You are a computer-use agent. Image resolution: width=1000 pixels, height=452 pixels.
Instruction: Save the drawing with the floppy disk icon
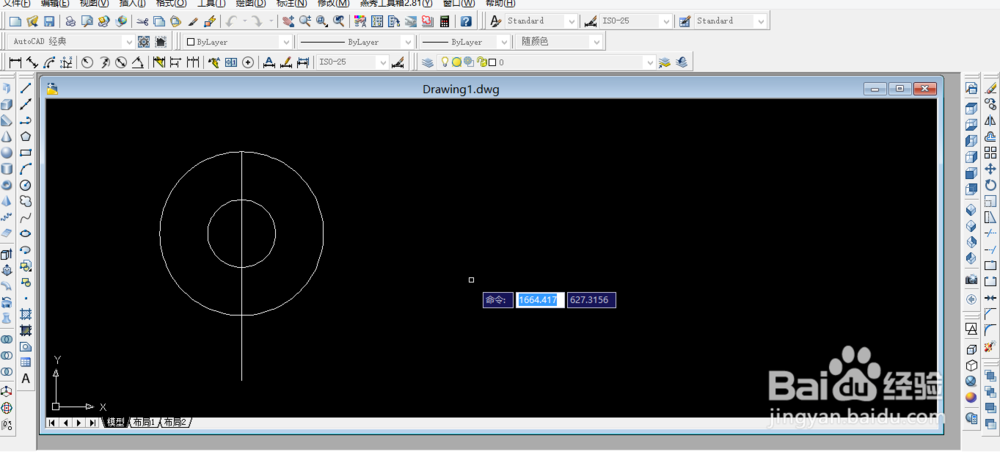click(x=48, y=21)
